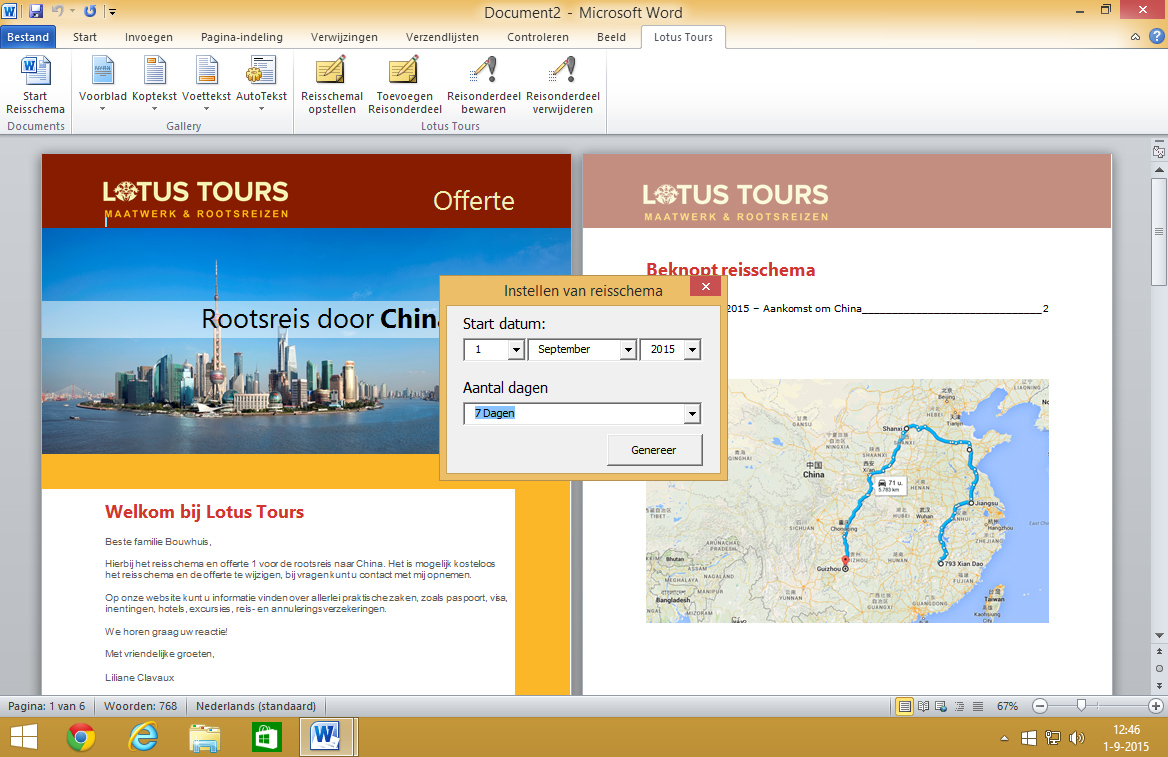Click the 7 Dagen input field
The width and height of the screenshot is (1168, 757).
(574, 414)
